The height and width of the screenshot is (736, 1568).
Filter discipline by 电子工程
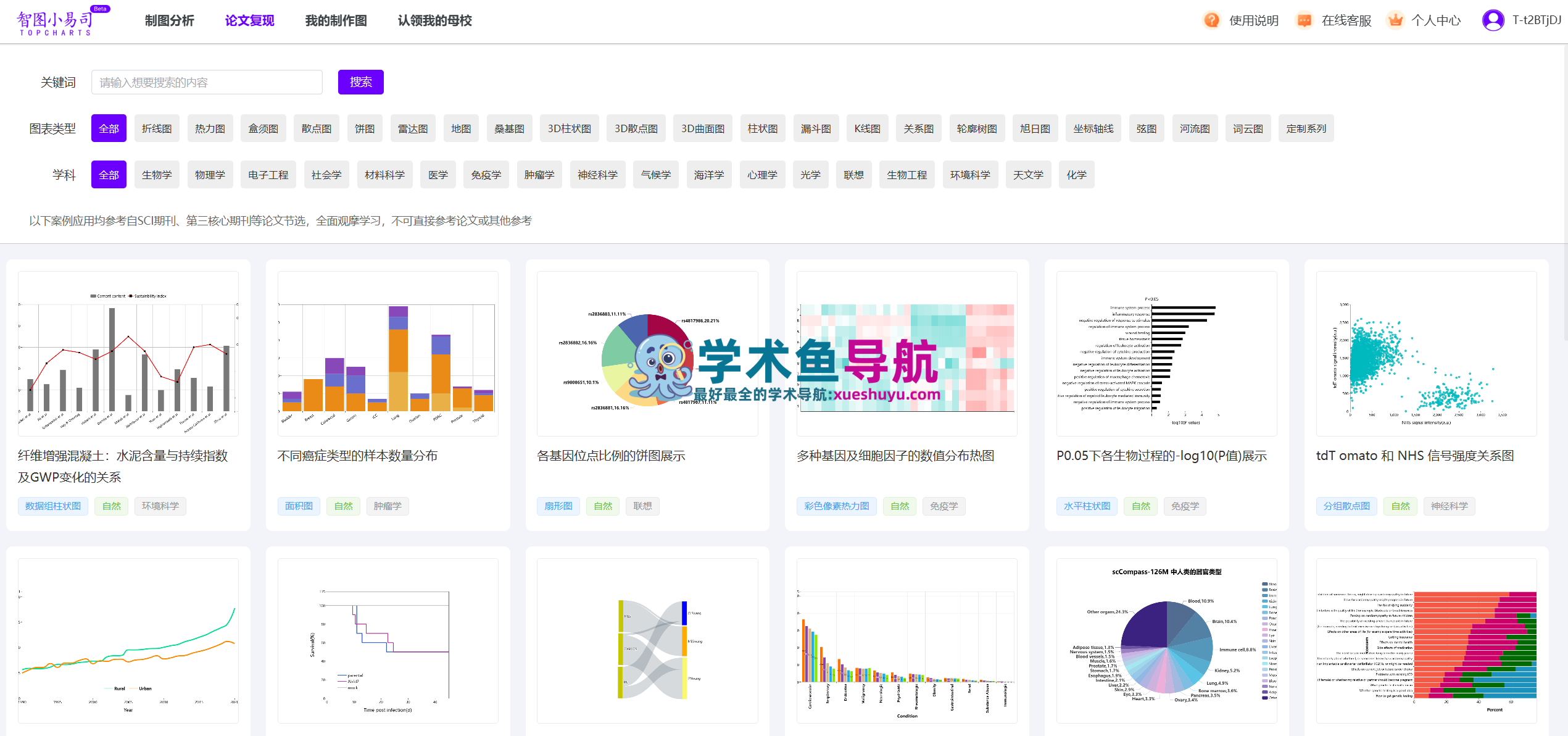[x=268, y=175]
